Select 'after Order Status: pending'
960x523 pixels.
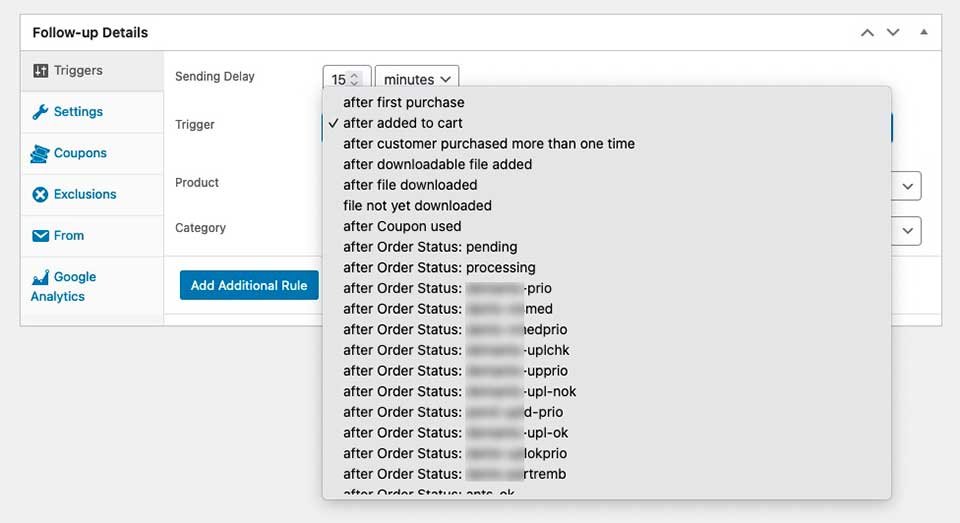(430, 247)
